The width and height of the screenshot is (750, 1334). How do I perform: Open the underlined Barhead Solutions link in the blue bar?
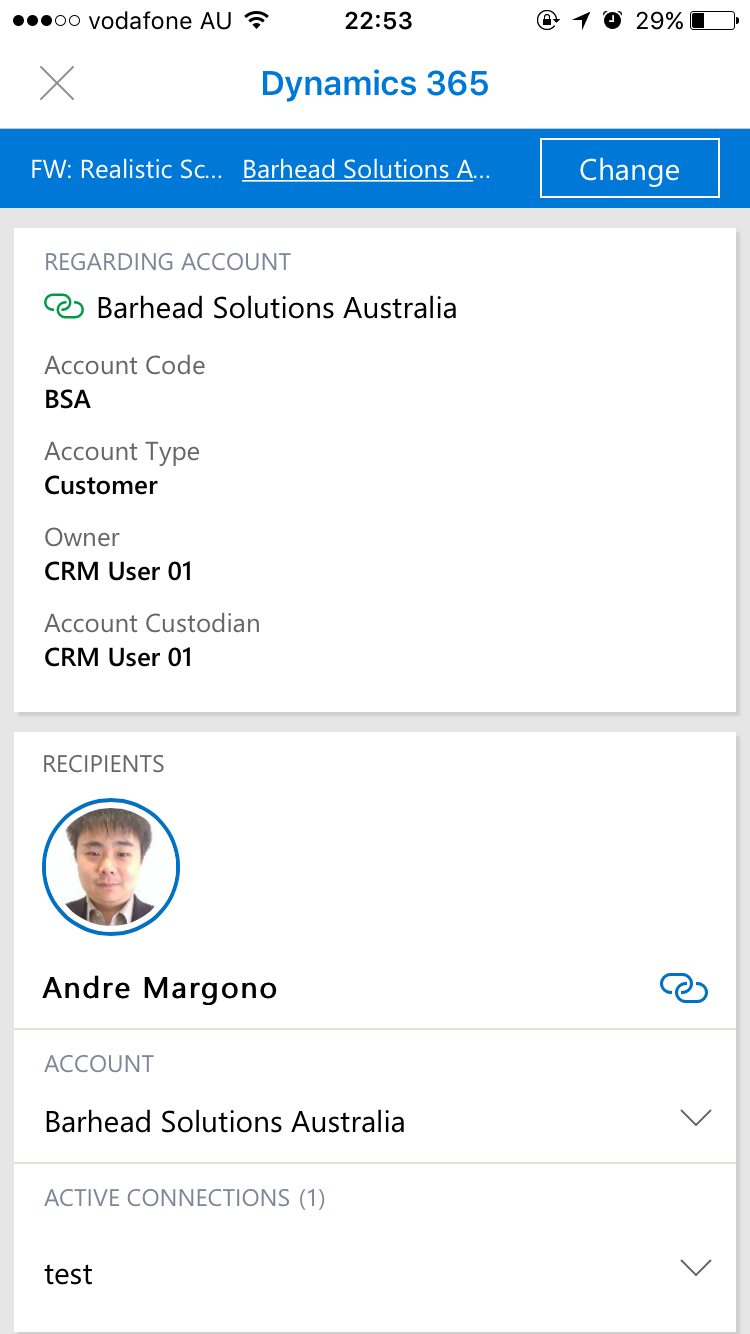point(366,169)
